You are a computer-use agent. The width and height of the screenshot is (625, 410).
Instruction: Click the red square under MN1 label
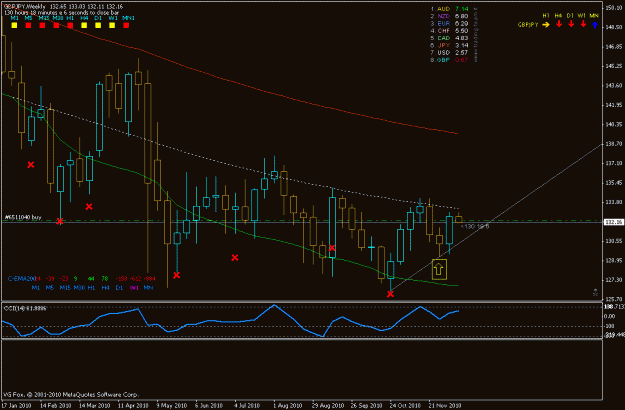[x=126, y=25]
